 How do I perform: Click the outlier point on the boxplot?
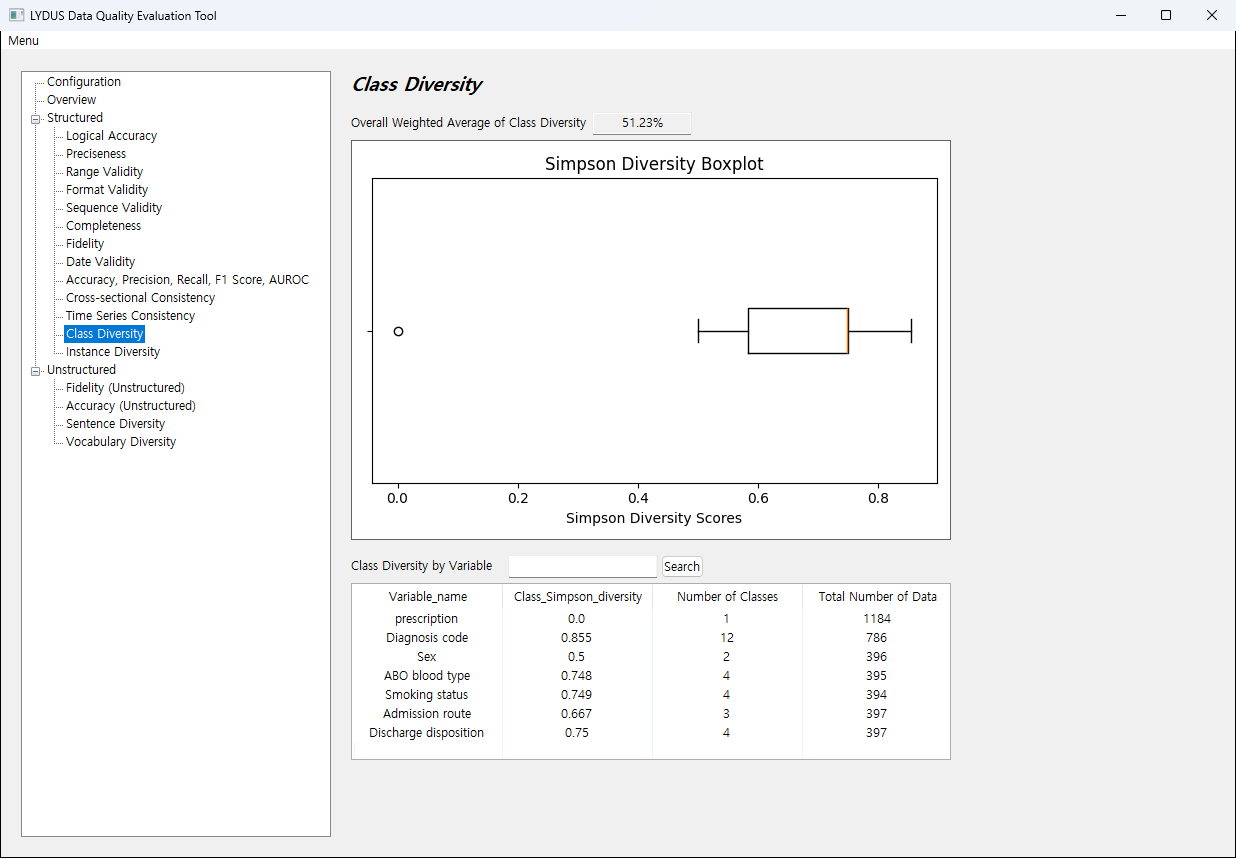(x=399, y=331)
